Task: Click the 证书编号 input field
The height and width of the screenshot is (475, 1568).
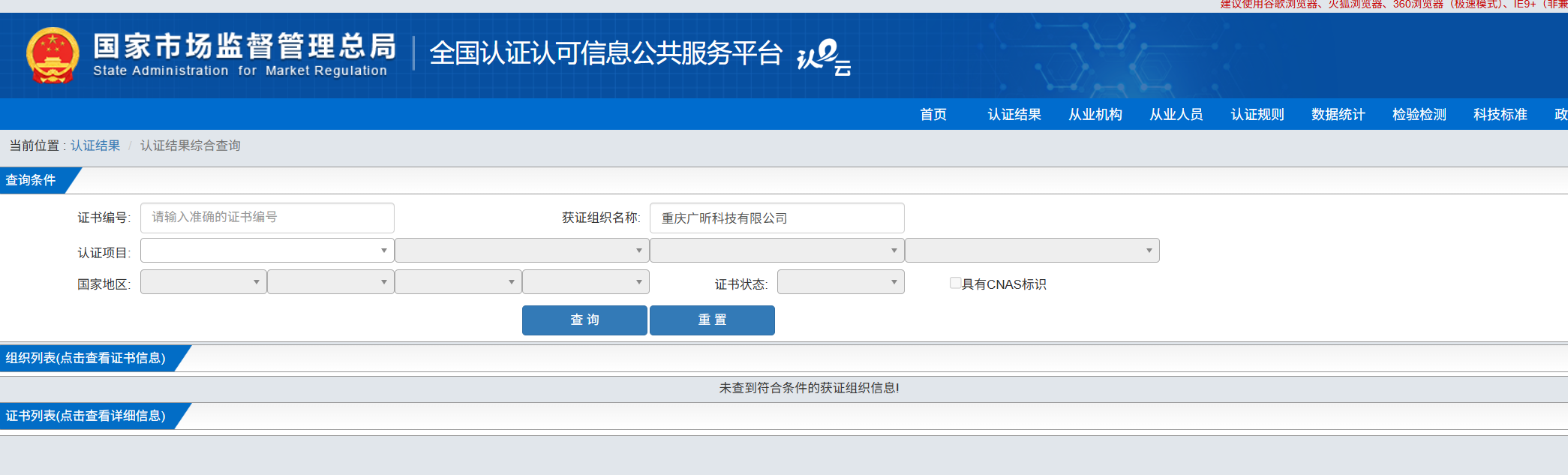Action: pyautogui.click(x=267, y=218)
